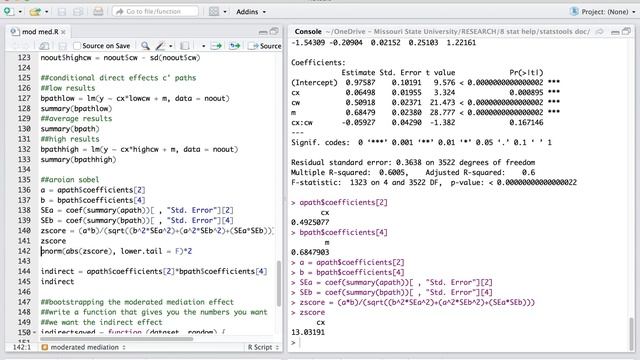Click line number 136 in the gutter
This screenshot has width=640, height=360.
click(24, 190)
